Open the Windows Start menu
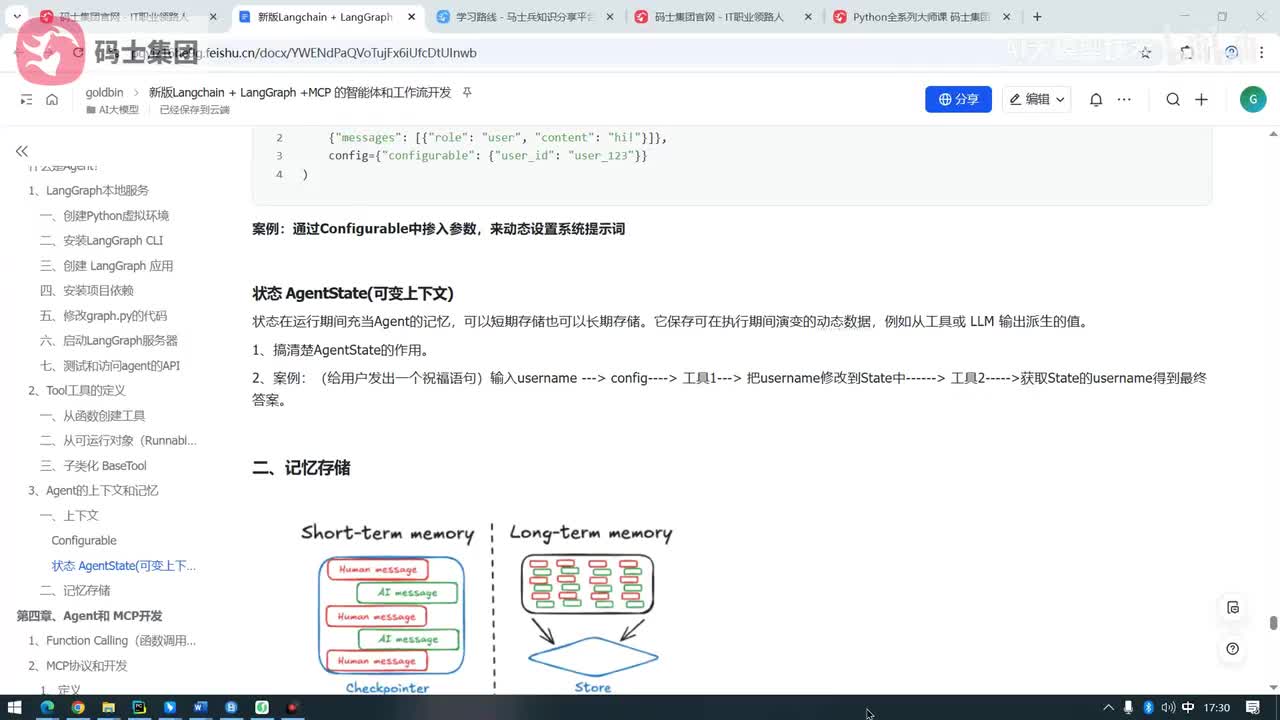This screenshot has height=720, width=1280. point(14,708)
